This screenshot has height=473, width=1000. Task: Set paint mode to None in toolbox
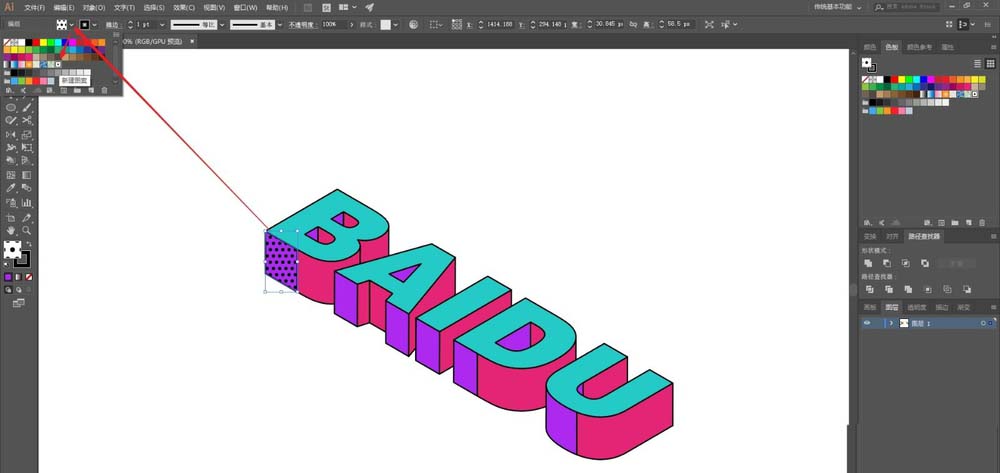(28, 277)
